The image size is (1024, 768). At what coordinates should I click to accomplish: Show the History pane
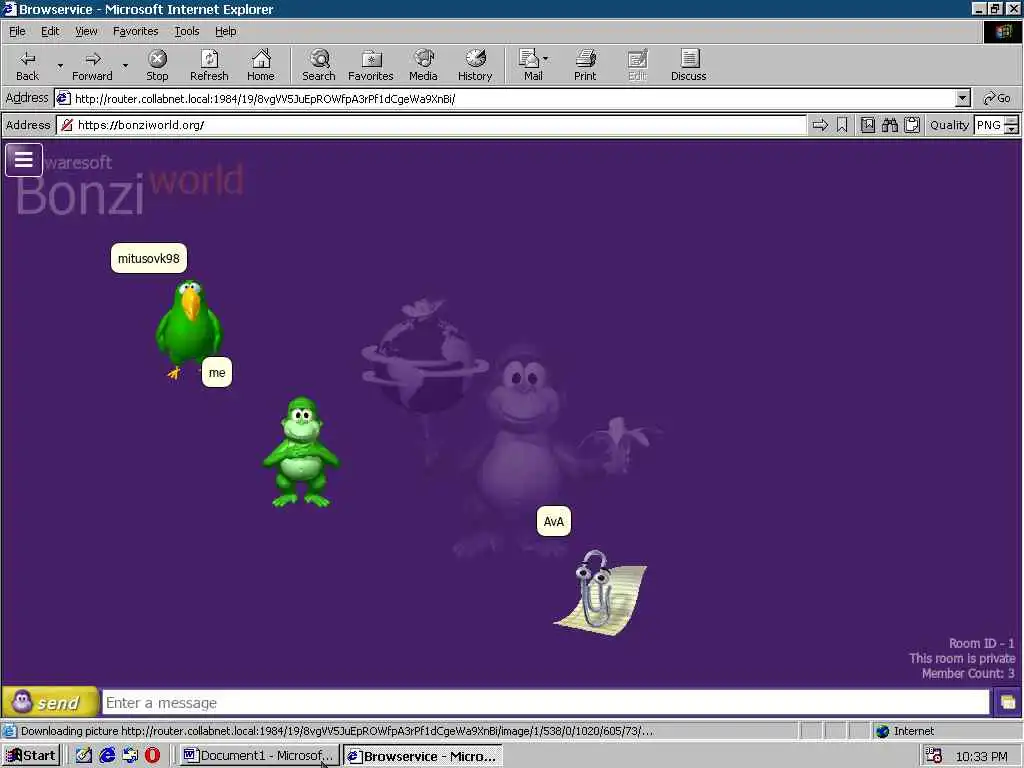click(475, 65)
